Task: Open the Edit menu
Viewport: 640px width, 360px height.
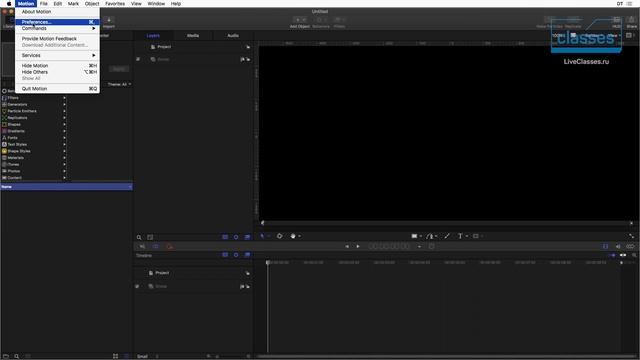Action: 58,4
